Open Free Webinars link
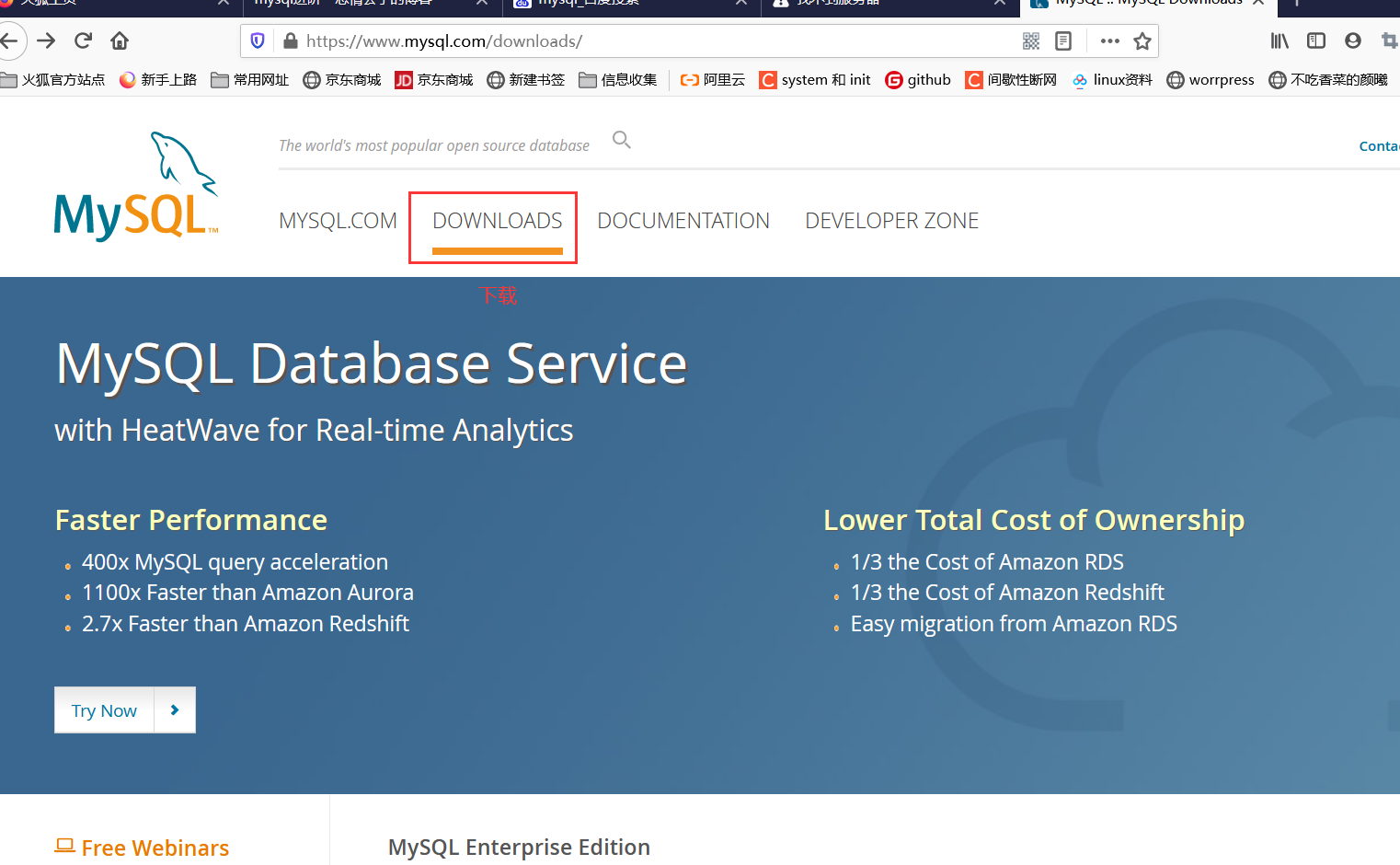Screen dimensions: 1400x865 (142, 848)
